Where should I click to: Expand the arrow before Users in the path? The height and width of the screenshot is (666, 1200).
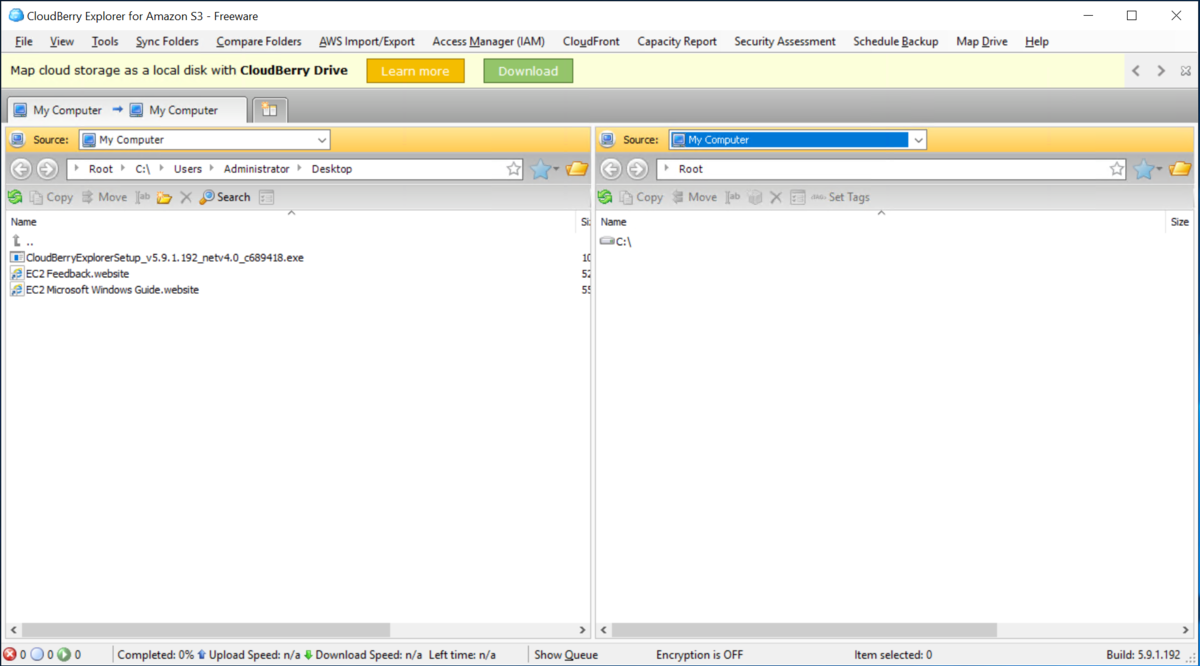(x=162, y=169)
